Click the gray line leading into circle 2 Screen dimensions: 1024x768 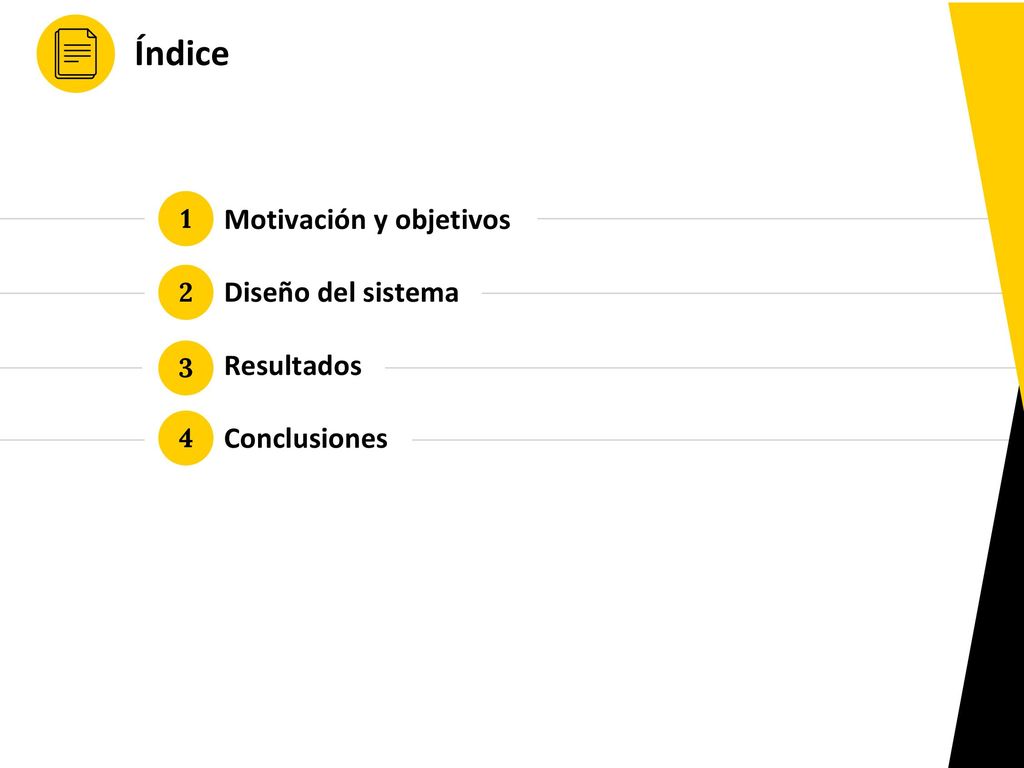pyautogui.click(x=72, y=293)
